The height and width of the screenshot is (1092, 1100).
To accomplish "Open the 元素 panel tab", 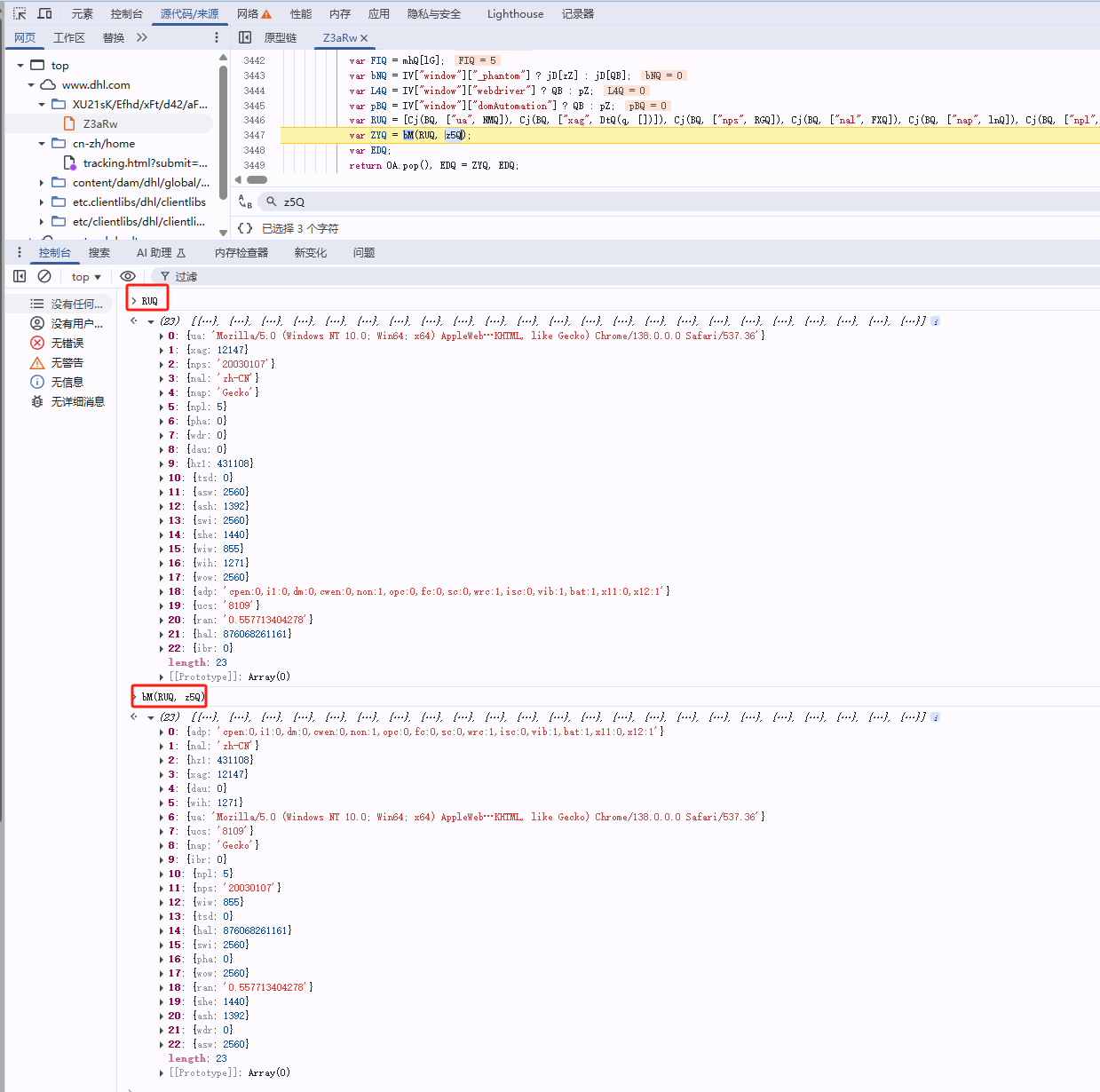I will point(83,14).
